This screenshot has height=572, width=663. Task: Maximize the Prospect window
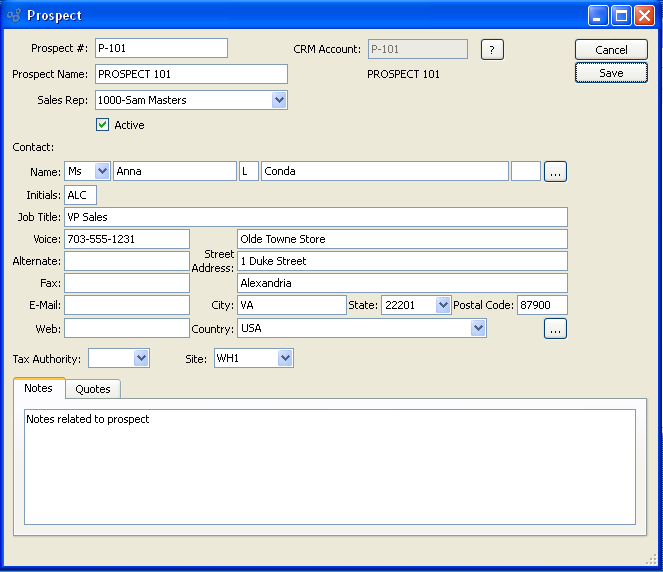pos(620,16)
